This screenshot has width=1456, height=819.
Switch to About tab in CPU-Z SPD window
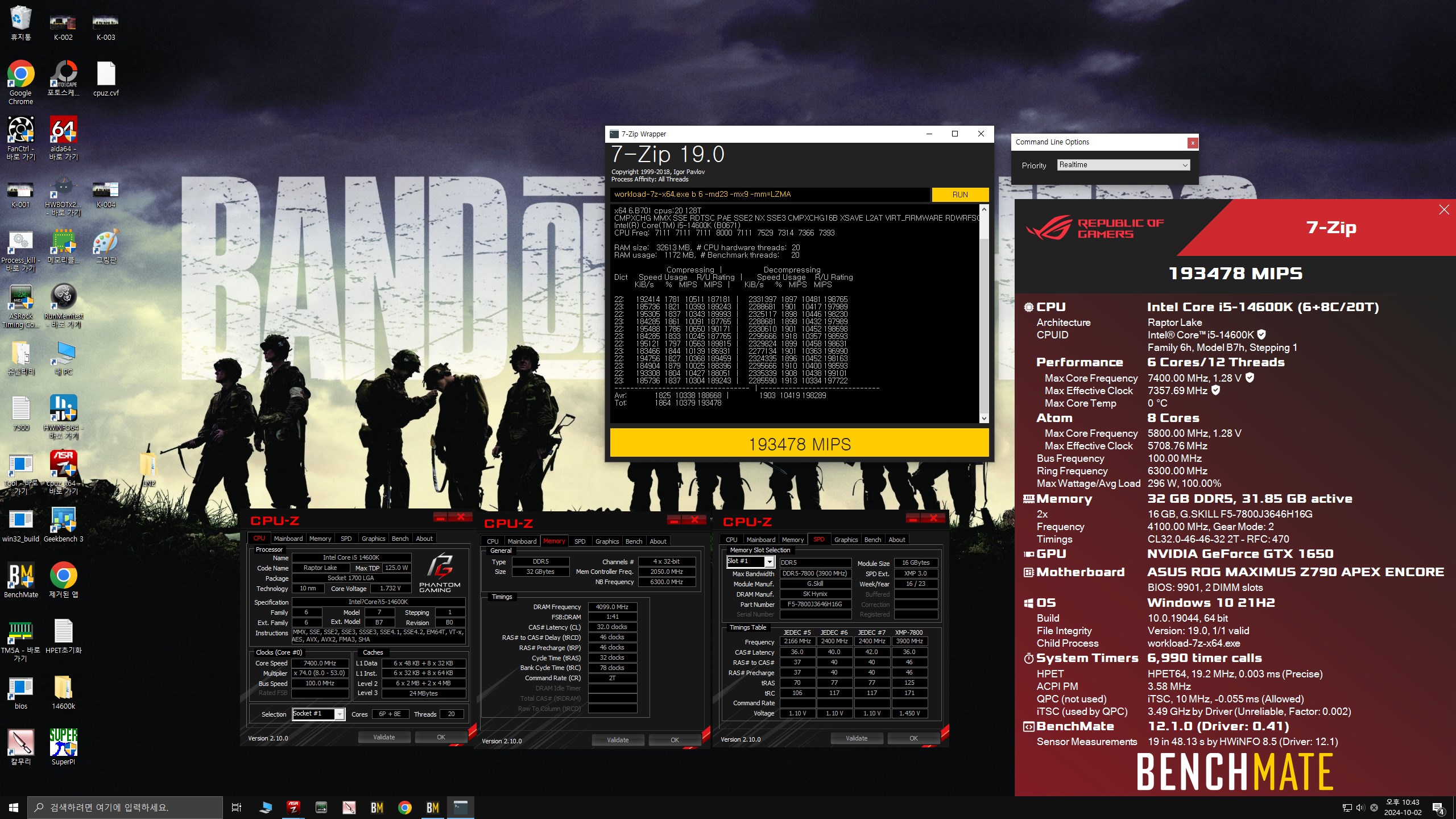(x=897, y=540)
